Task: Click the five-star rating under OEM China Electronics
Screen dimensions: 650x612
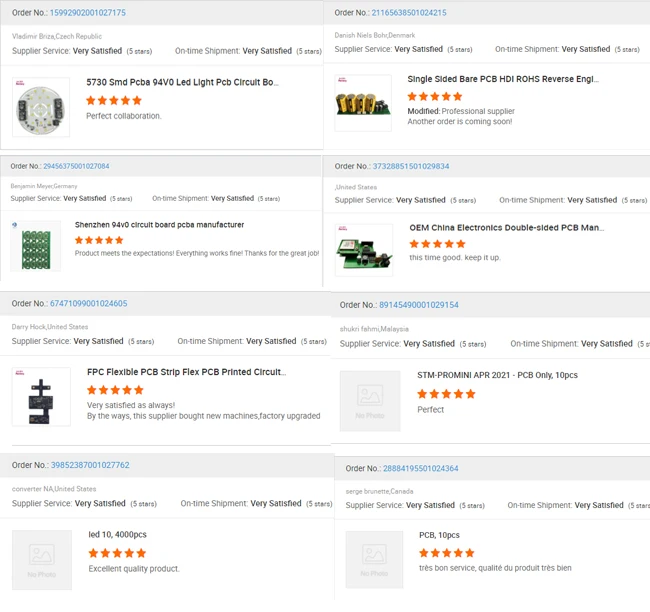Action: [437, 244]
